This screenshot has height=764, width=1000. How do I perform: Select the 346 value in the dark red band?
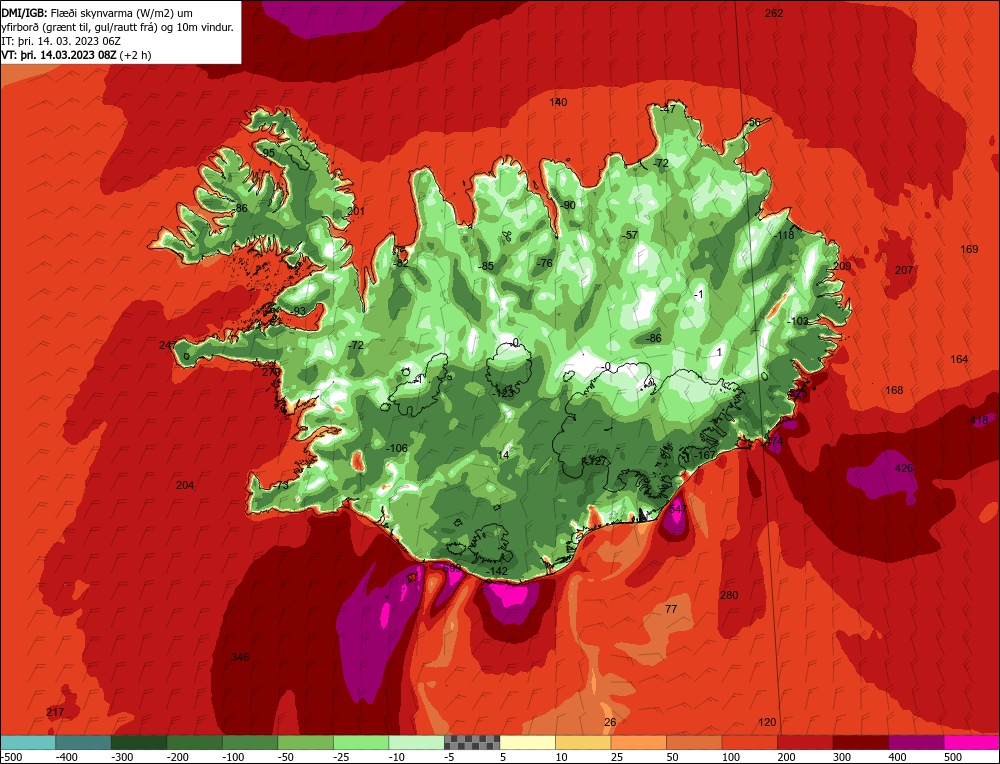click(240, 657)
